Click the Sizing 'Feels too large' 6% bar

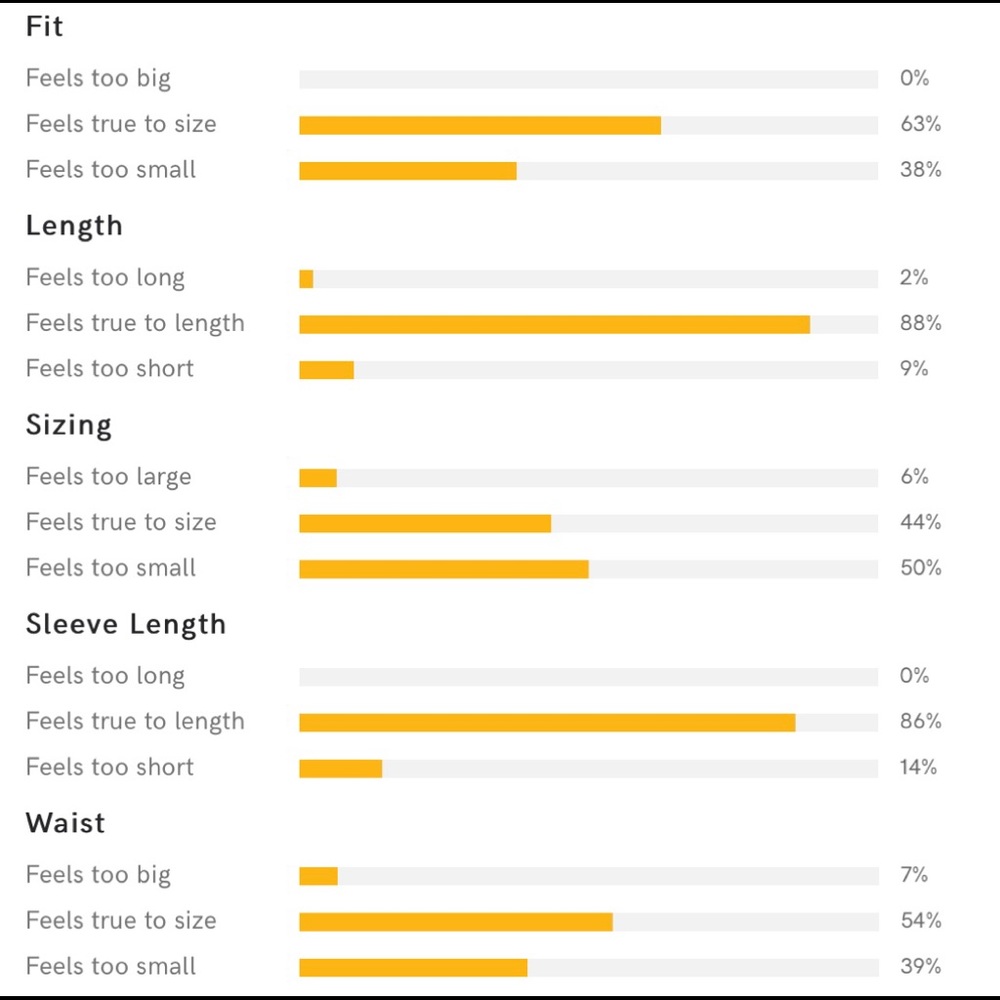(x=589, y=478)
